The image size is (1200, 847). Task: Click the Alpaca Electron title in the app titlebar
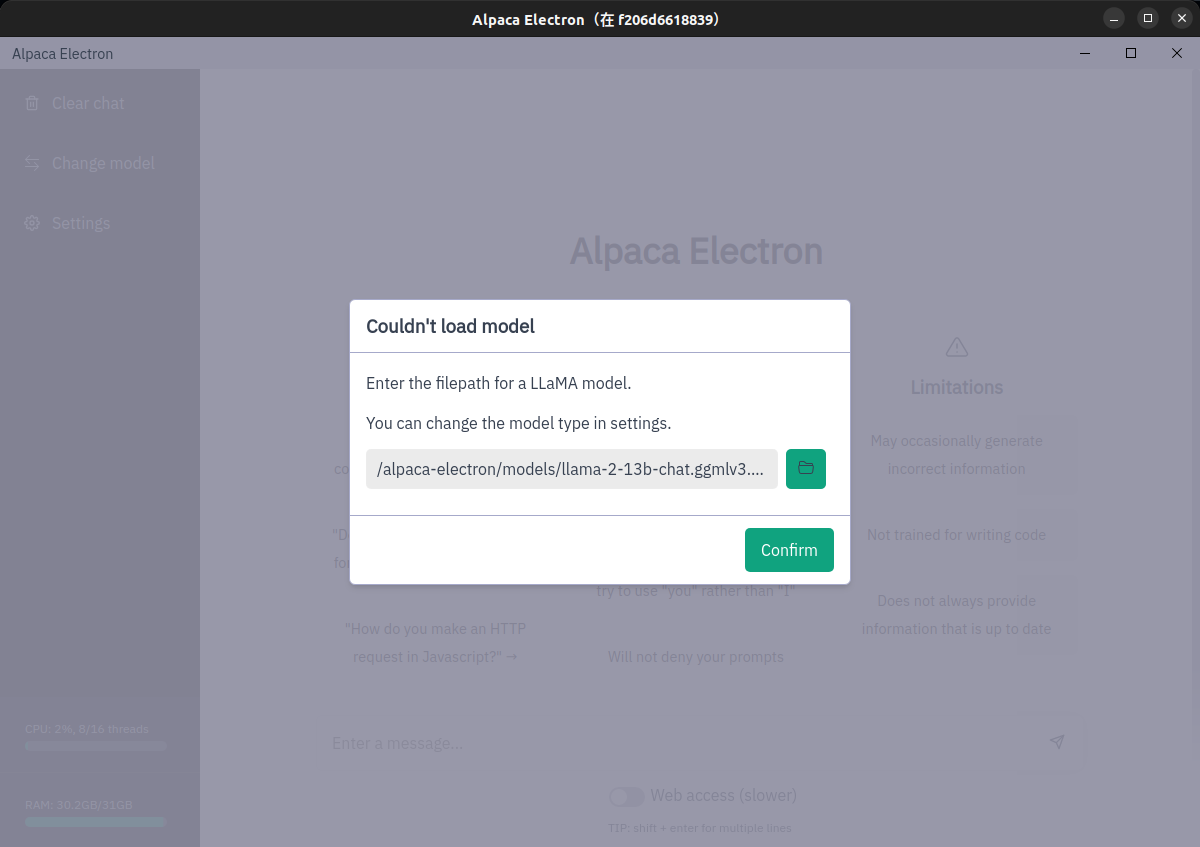click(62, 53)
